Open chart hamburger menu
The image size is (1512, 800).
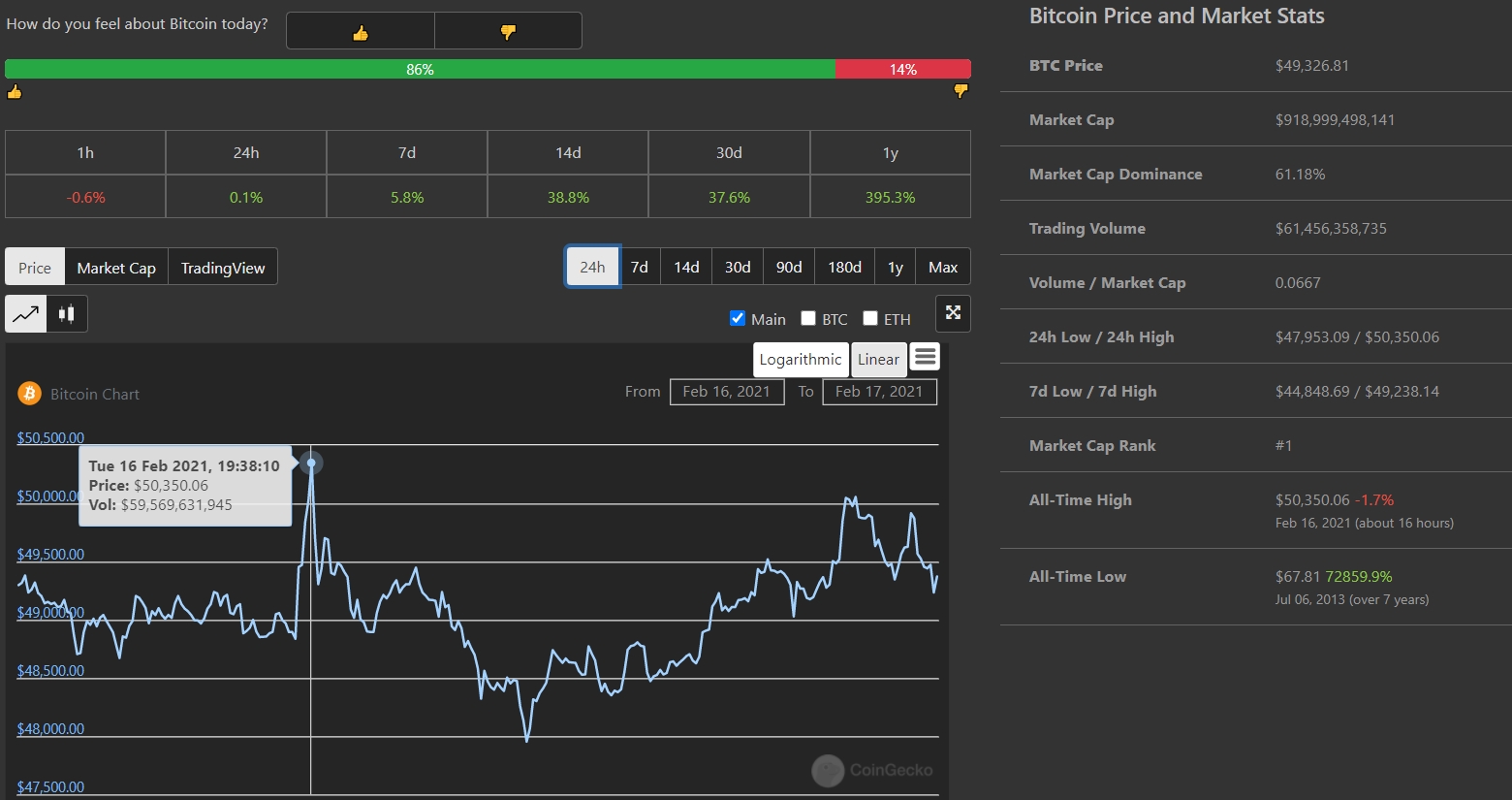tap(926, 357)
